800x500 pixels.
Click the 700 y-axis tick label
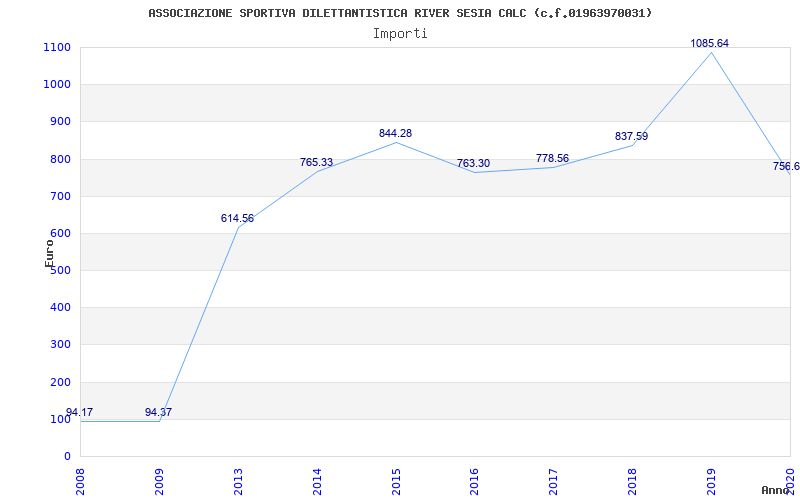[x=60, y=196]
